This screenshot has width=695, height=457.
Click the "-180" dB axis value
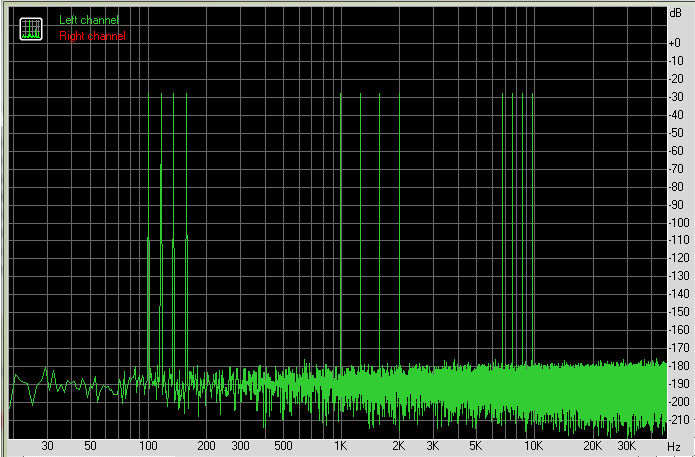click(679, 366)
